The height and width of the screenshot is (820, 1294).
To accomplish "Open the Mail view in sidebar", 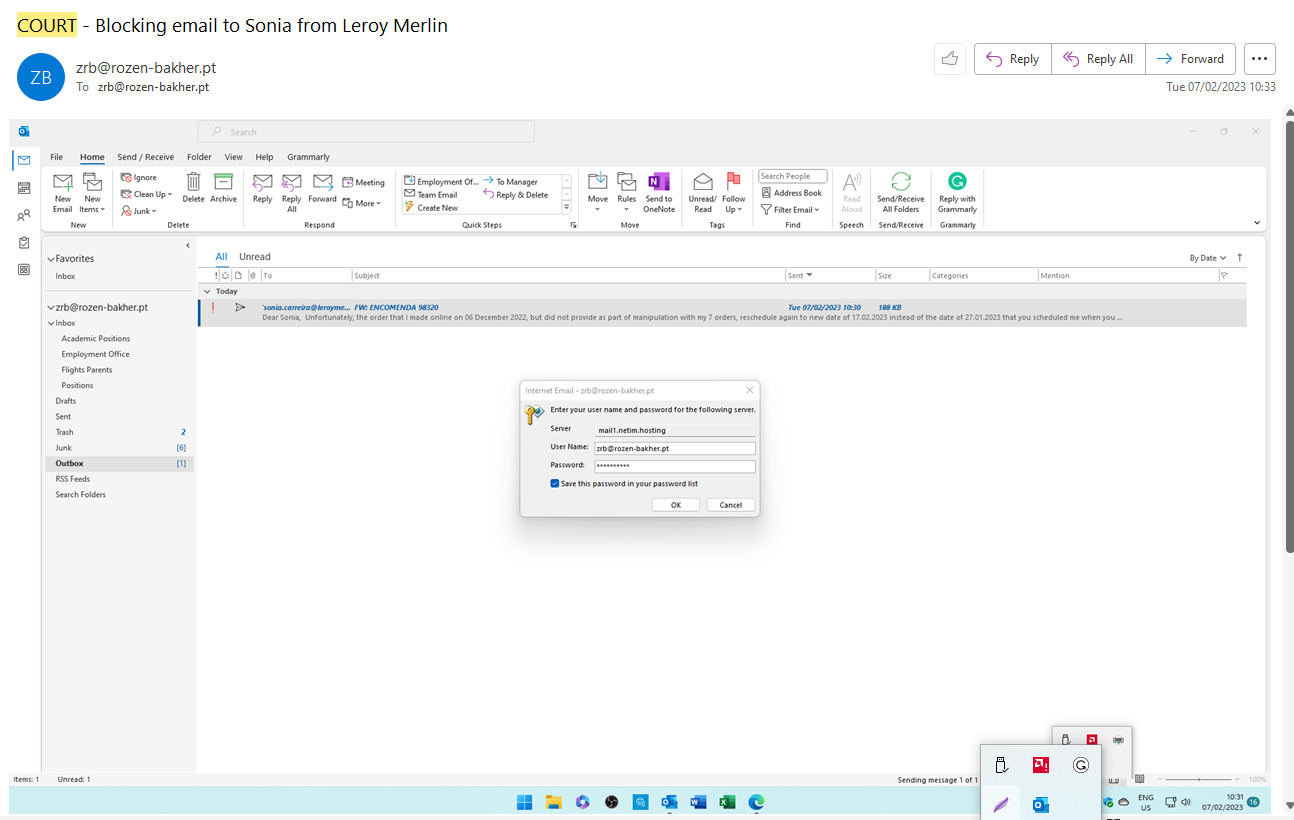I will click(x=24, y=160).
